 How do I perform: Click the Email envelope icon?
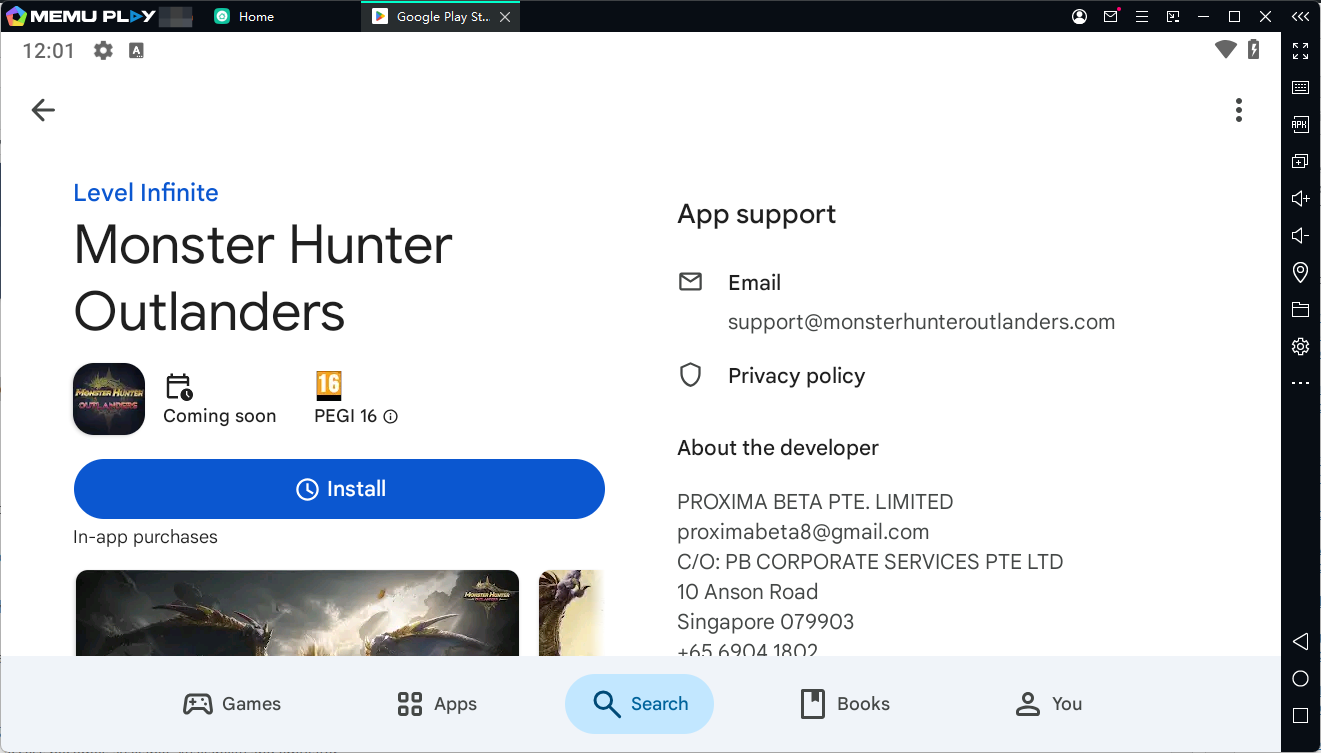[690, 282]
